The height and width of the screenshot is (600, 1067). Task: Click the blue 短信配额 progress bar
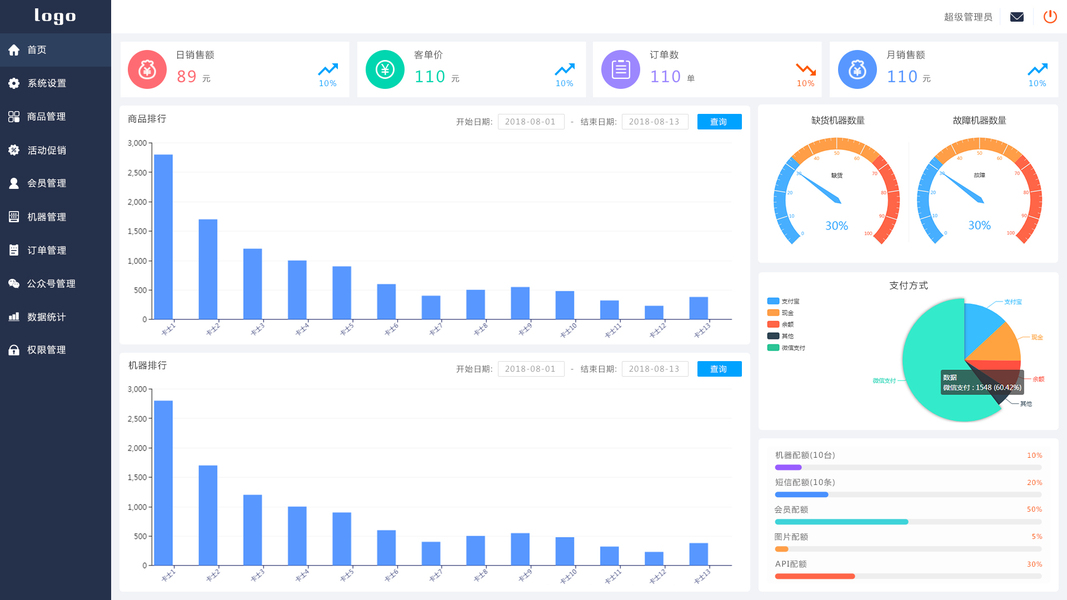coord(802,495)
